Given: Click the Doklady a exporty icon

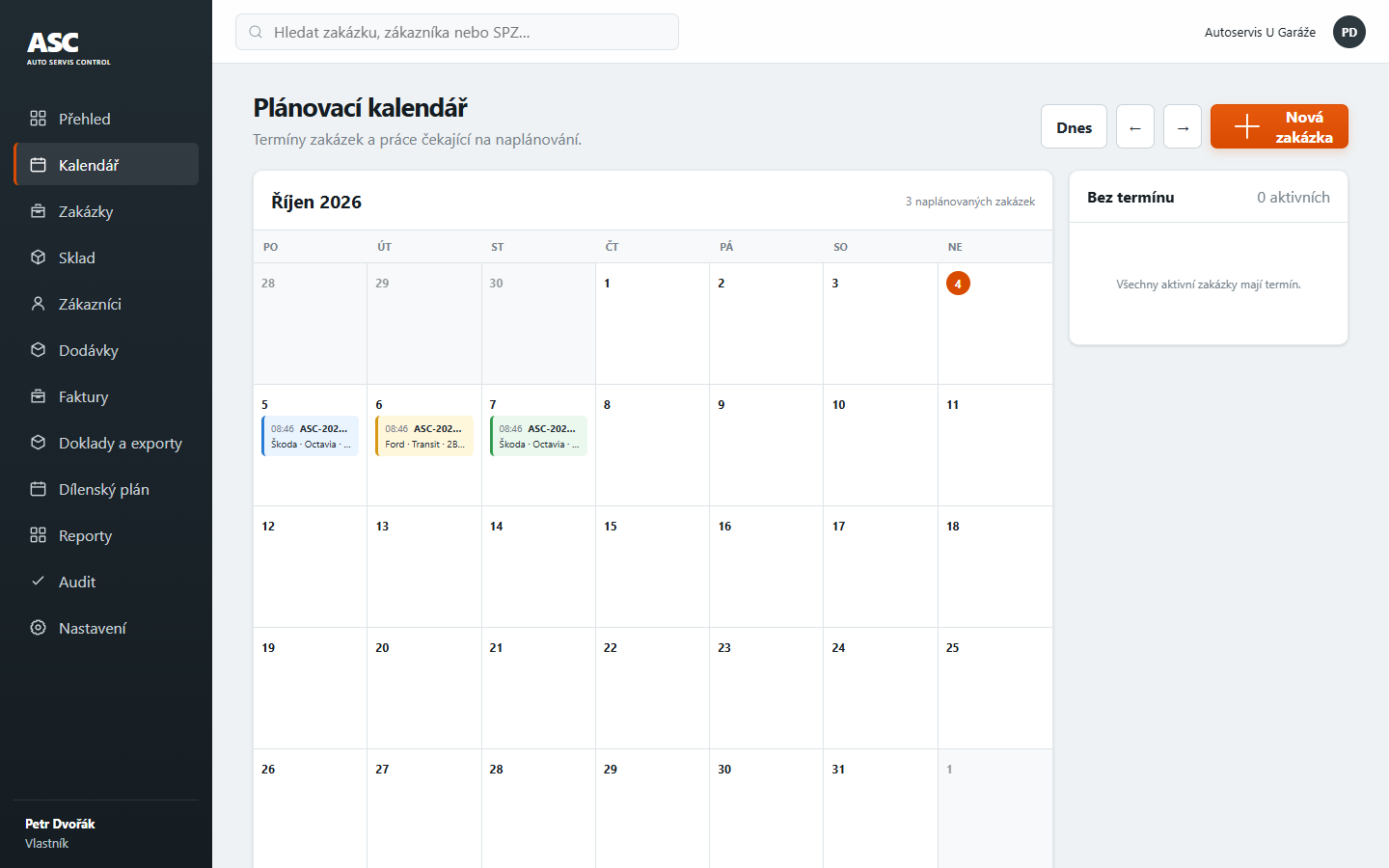Looking at the screenshot, I should pos(38,443).
